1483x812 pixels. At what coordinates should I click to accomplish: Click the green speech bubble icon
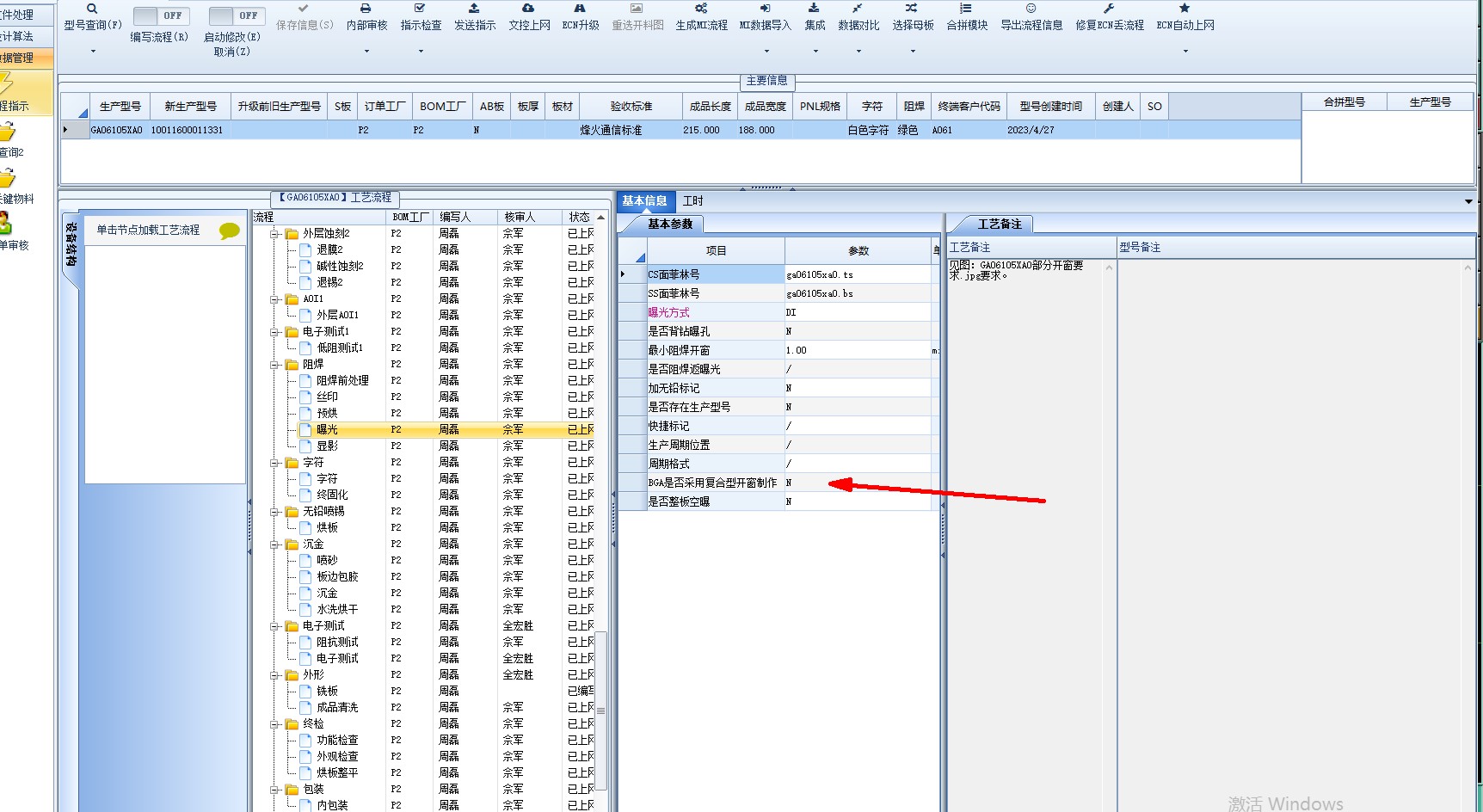point(229,231)
